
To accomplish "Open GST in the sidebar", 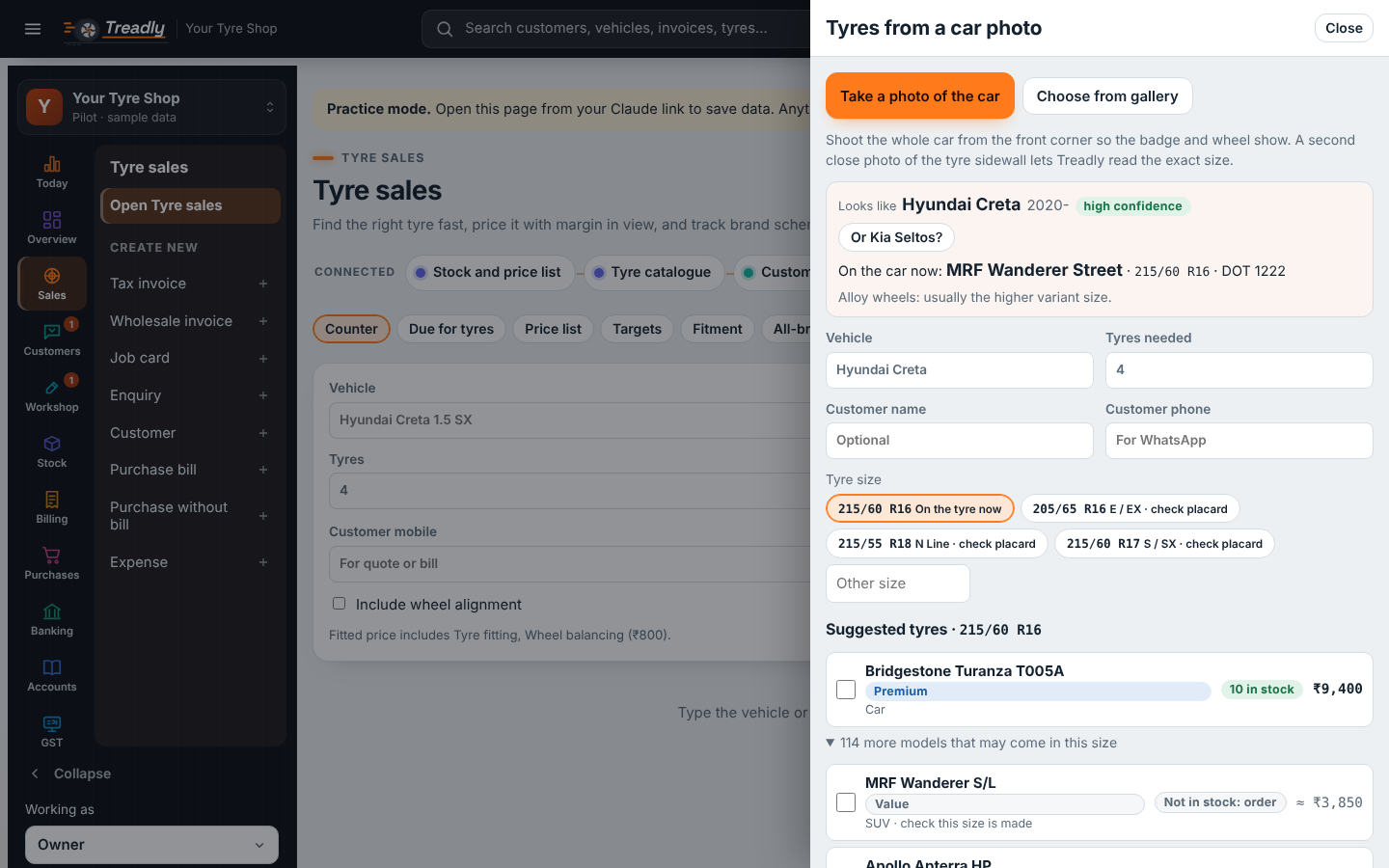I will point(52,732).
